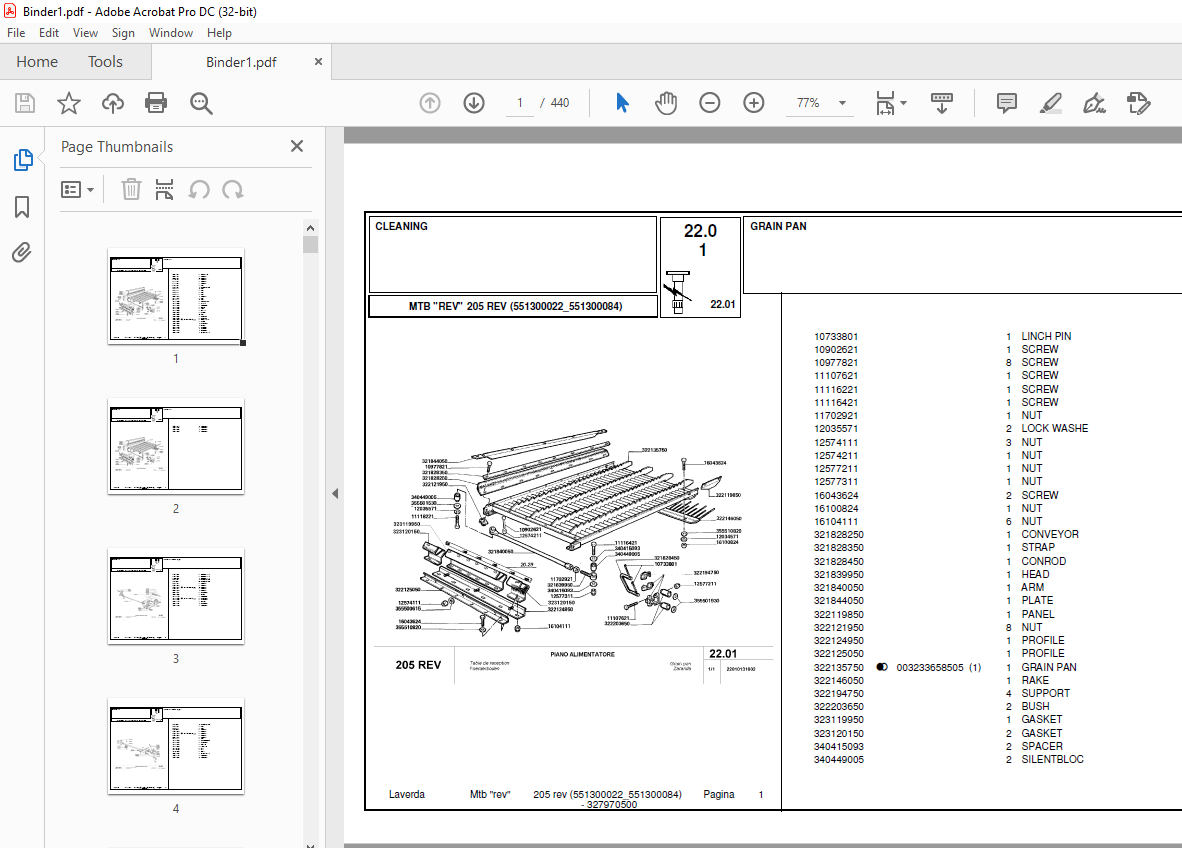Open the Page Thumbnails sidebar icon
The width and height of the screenshot is (1182, 848).
23,160
